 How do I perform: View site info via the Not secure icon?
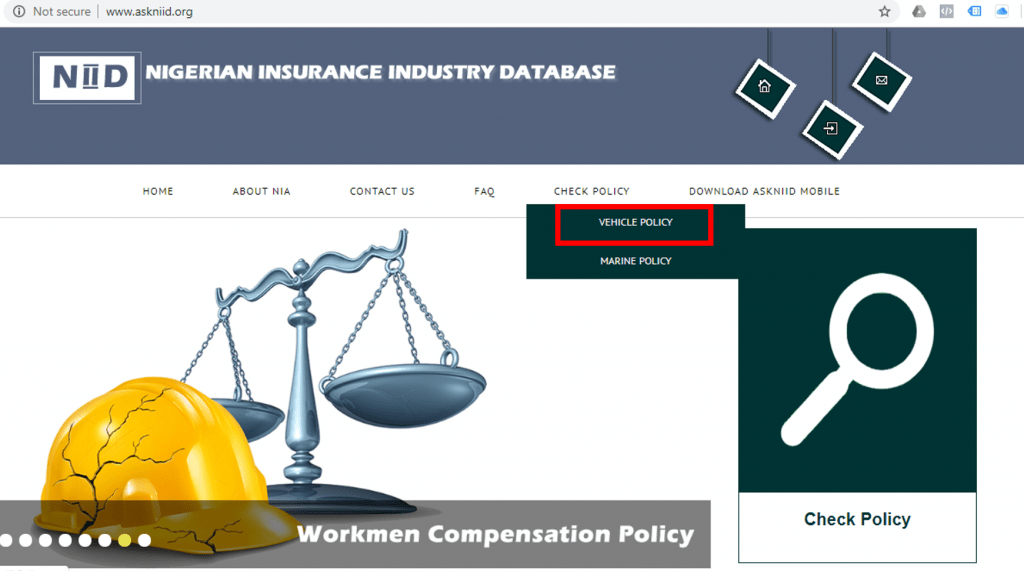pos(19,12)
